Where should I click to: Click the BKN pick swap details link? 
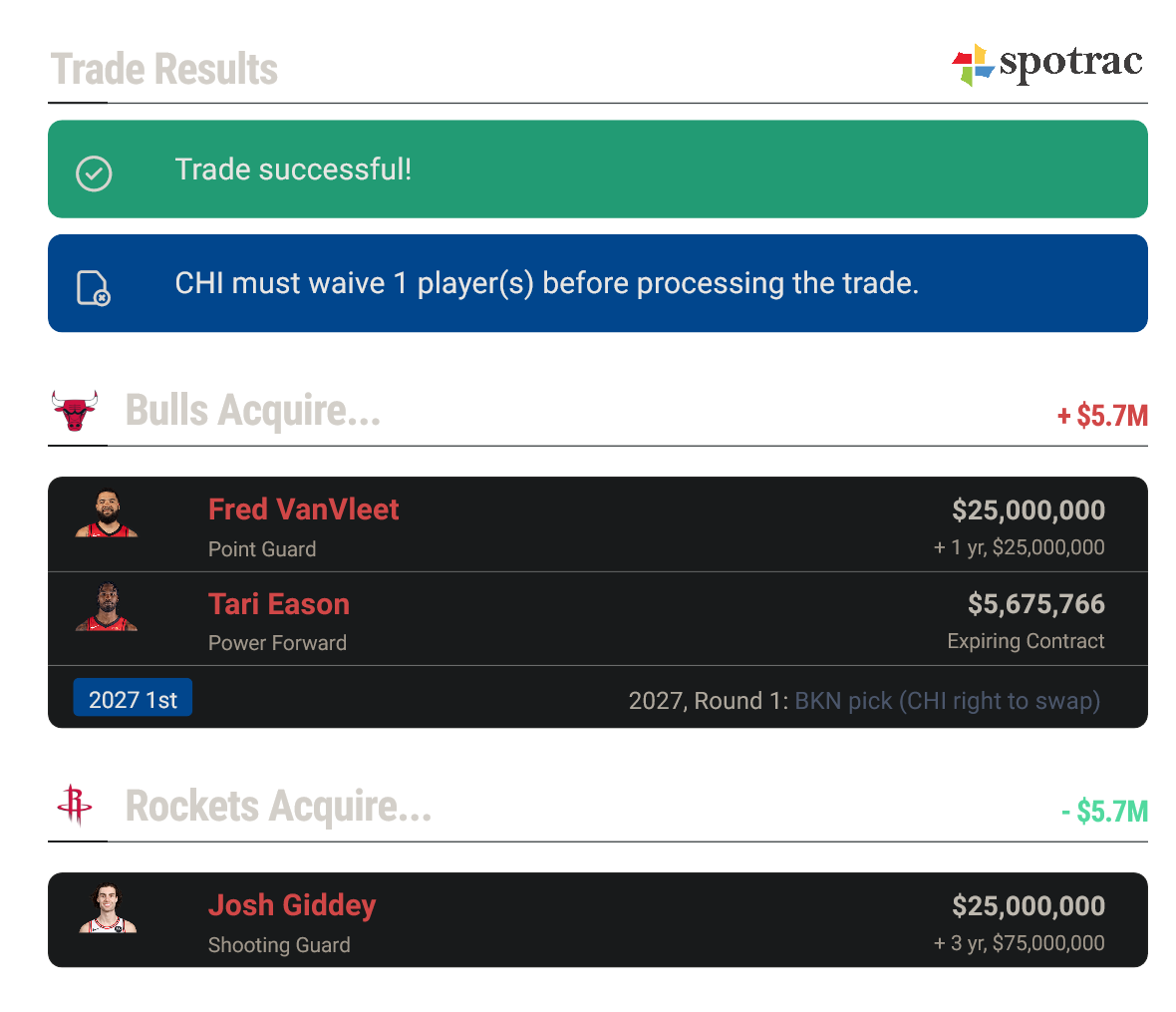[x=947, y=701]
